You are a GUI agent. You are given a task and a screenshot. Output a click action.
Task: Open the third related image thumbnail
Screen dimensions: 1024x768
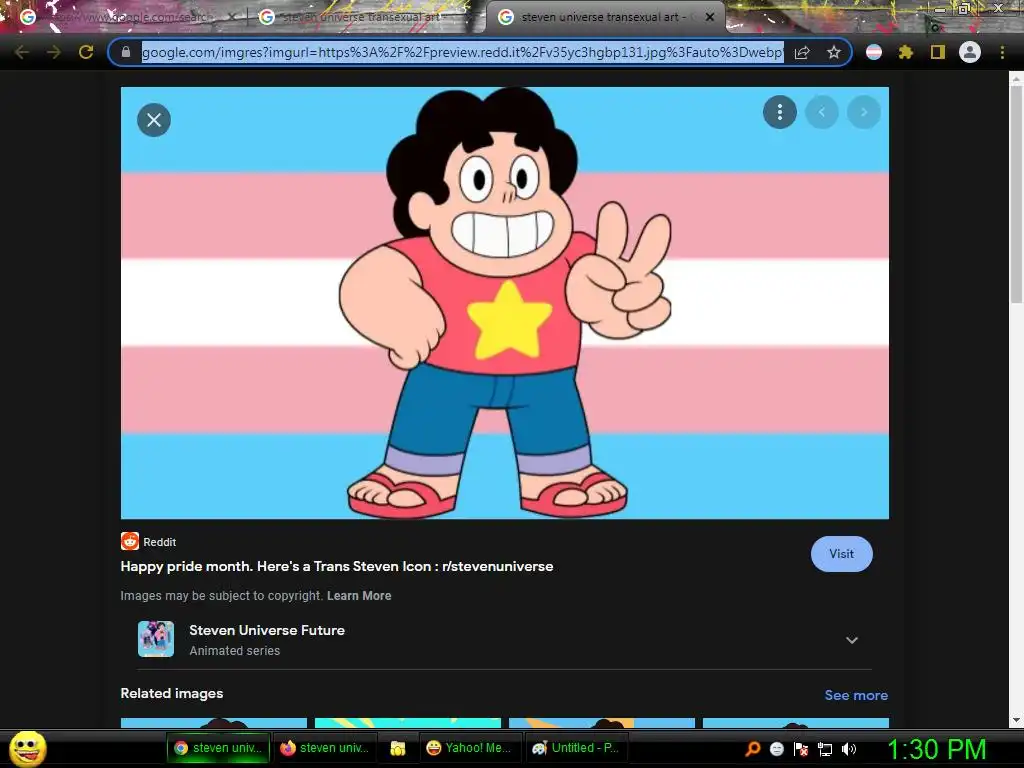601,722
